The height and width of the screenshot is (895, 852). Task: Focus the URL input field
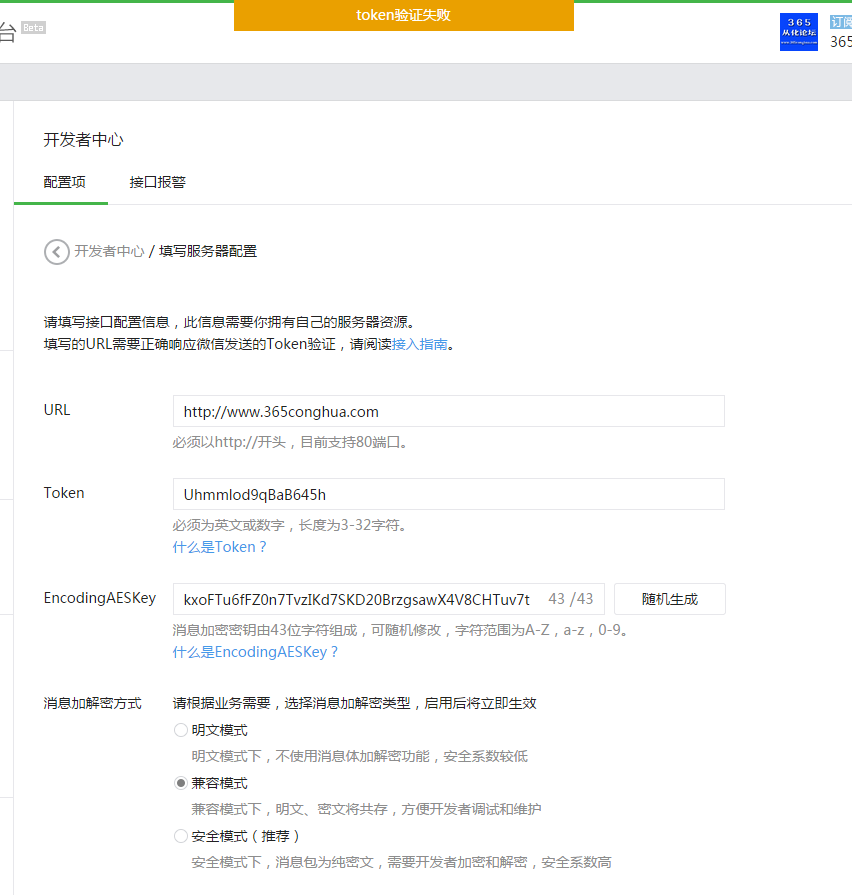coord(449,411)
